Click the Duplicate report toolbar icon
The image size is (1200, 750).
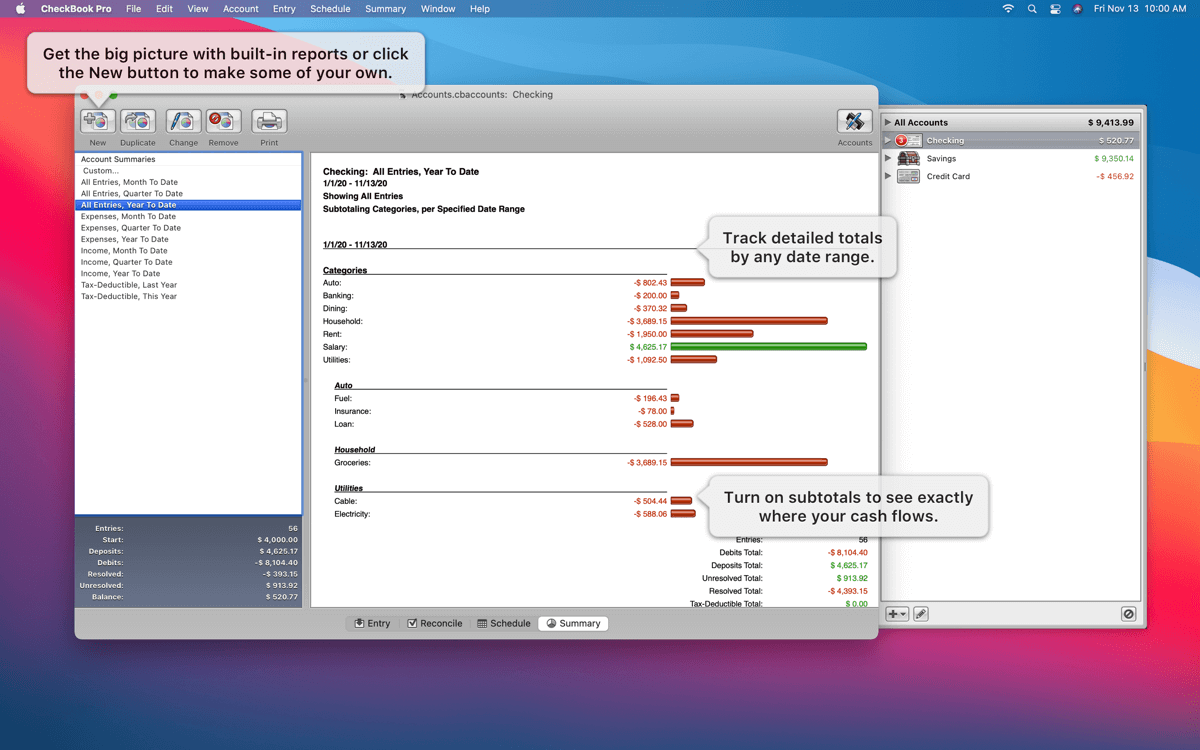[138, 121]
